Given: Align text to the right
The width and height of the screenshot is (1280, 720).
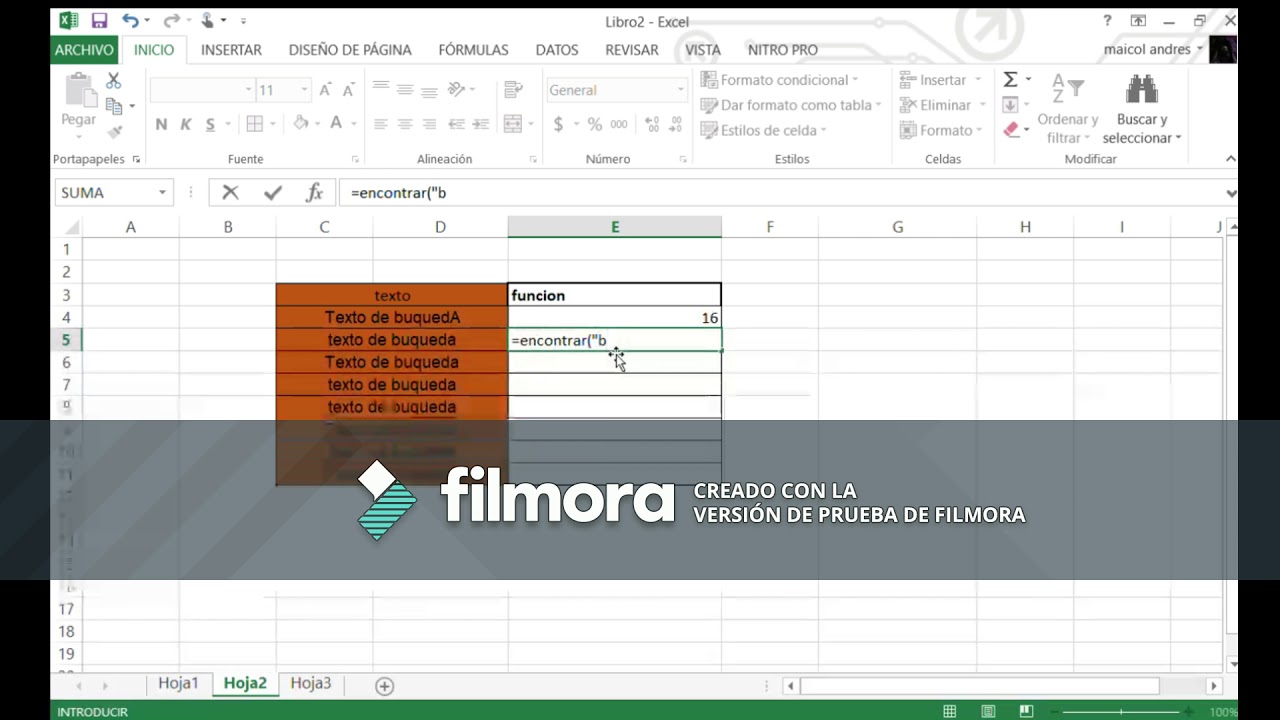Looking at the screenshot, I should pos(429,124).
